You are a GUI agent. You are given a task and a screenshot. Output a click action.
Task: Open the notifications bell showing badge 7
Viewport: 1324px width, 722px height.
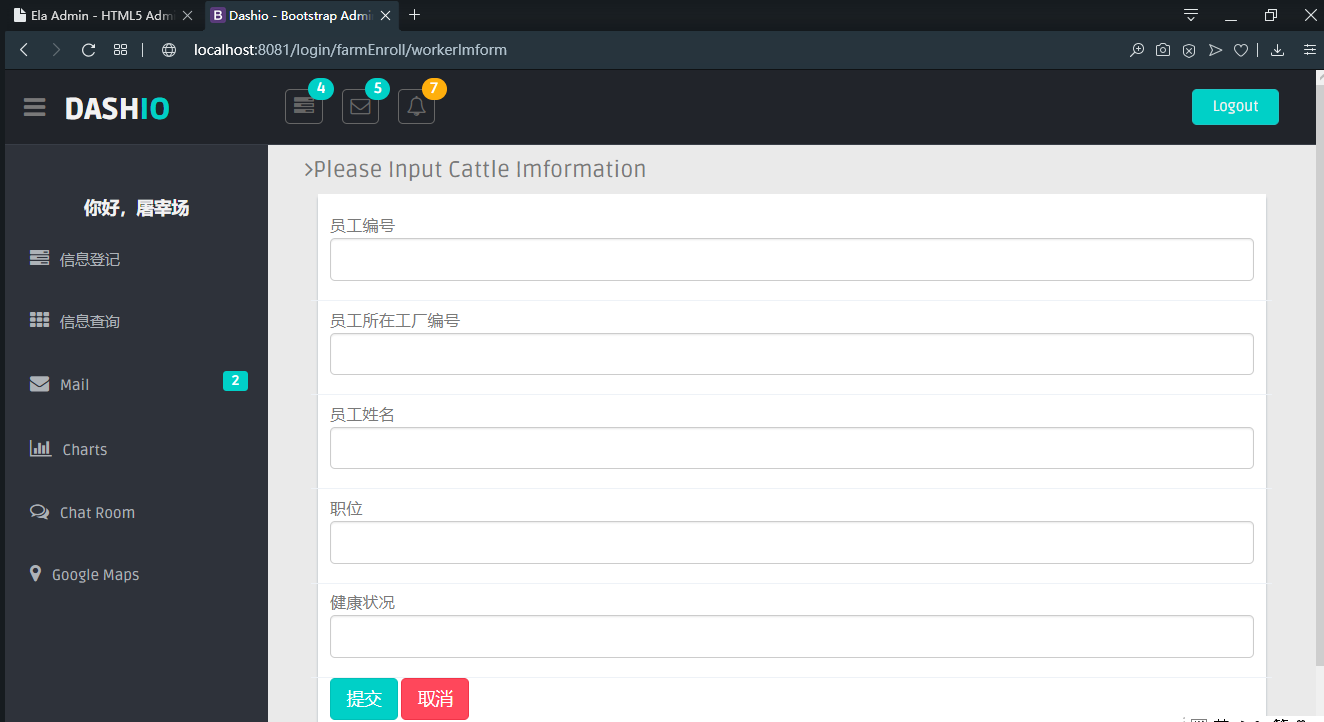click(x=416, y=106)
